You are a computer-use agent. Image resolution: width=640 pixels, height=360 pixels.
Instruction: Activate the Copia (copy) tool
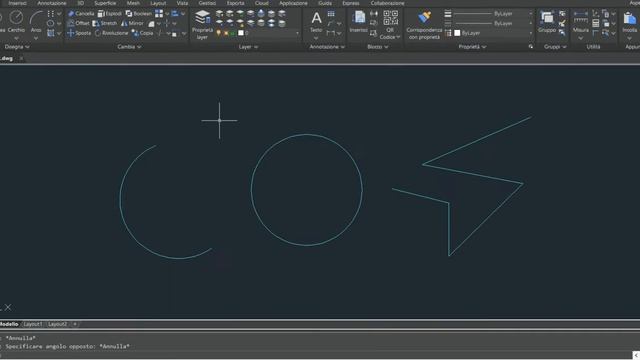point(142,33)
